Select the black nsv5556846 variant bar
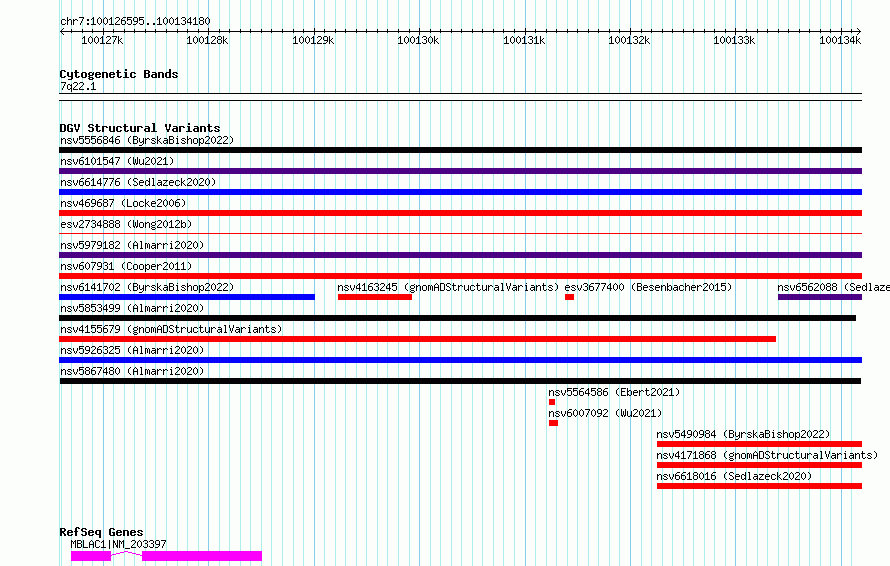This screenshot has height=566, width=890. tap(460, 150)
